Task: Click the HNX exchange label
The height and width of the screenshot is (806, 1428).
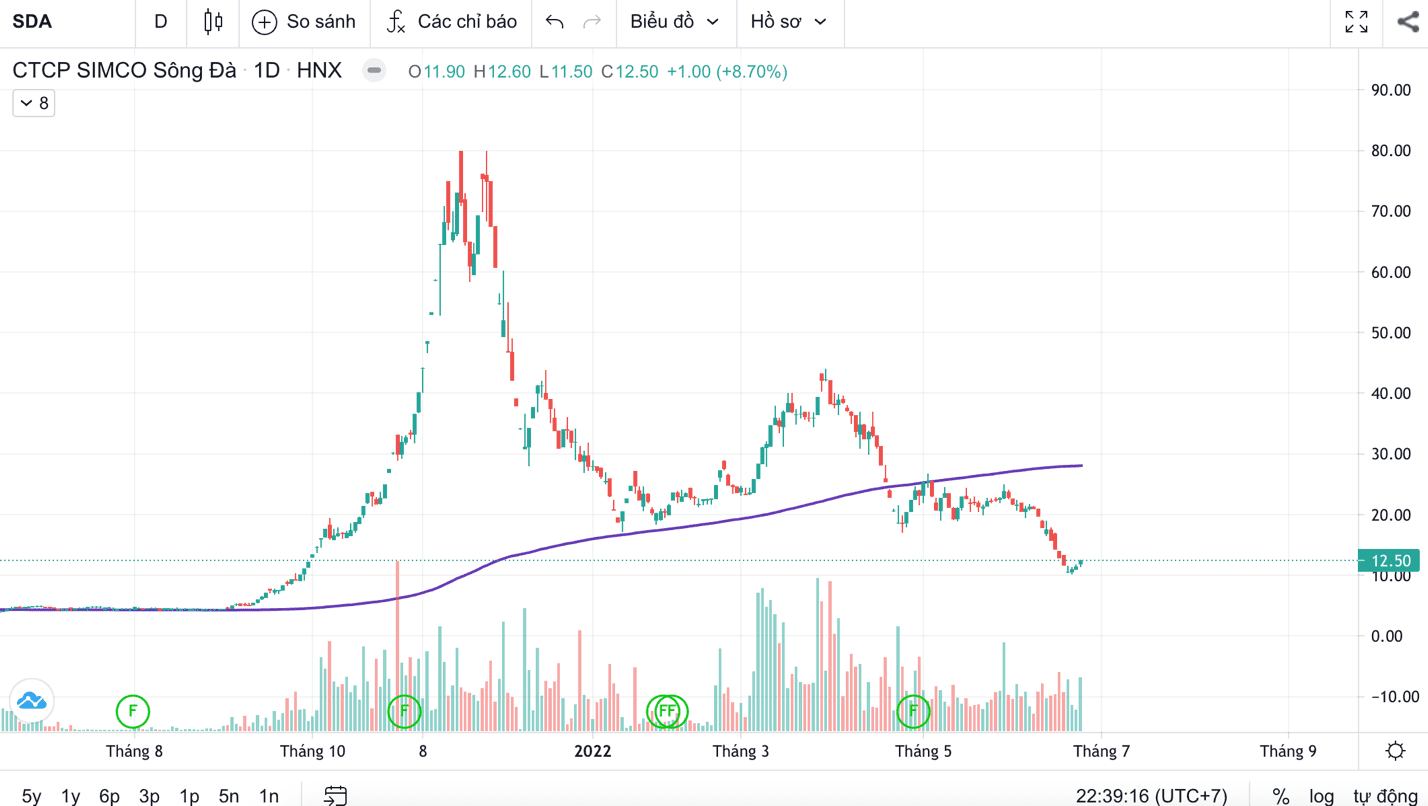Action: 319,71
